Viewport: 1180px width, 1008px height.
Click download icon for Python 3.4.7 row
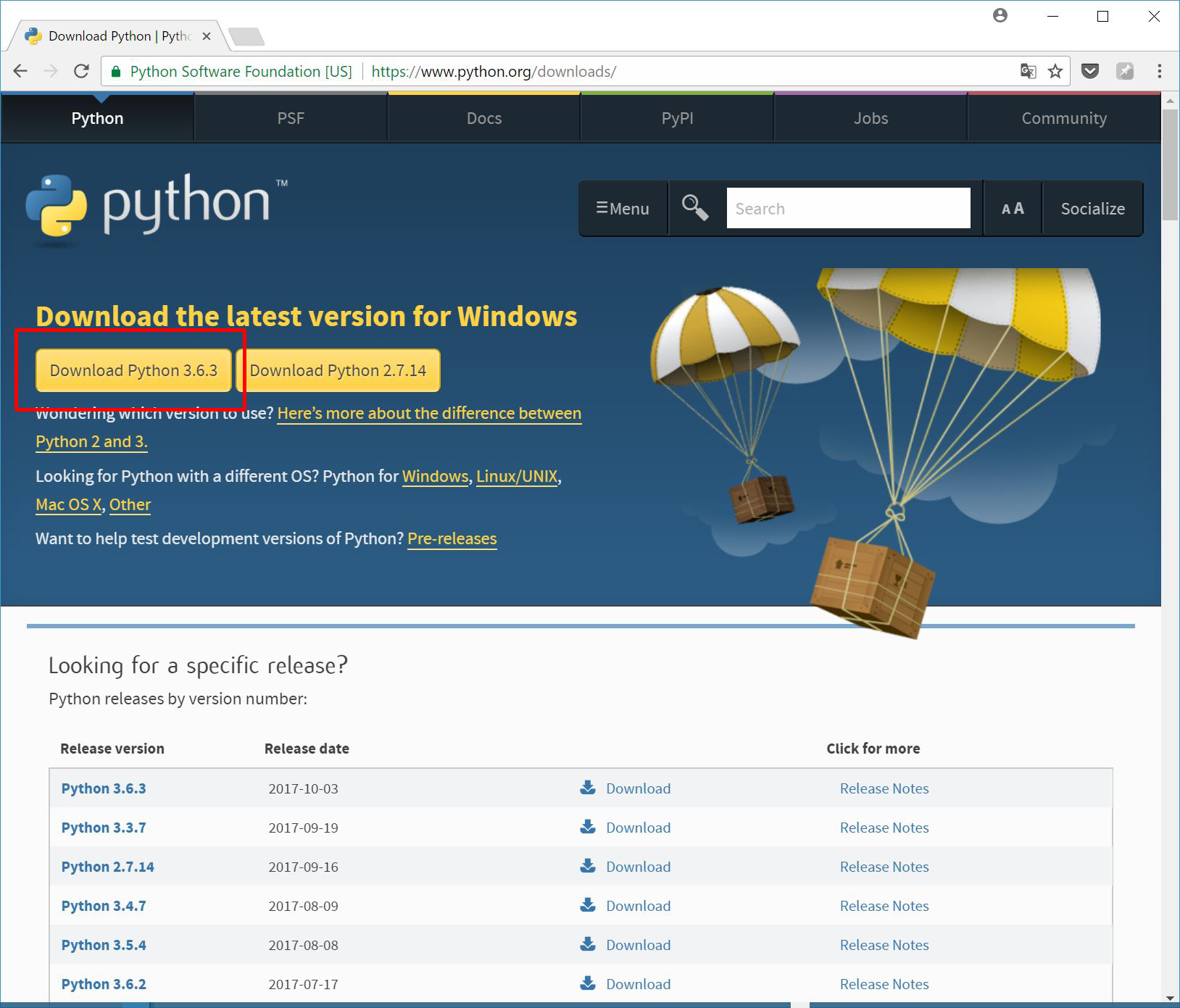588,905
